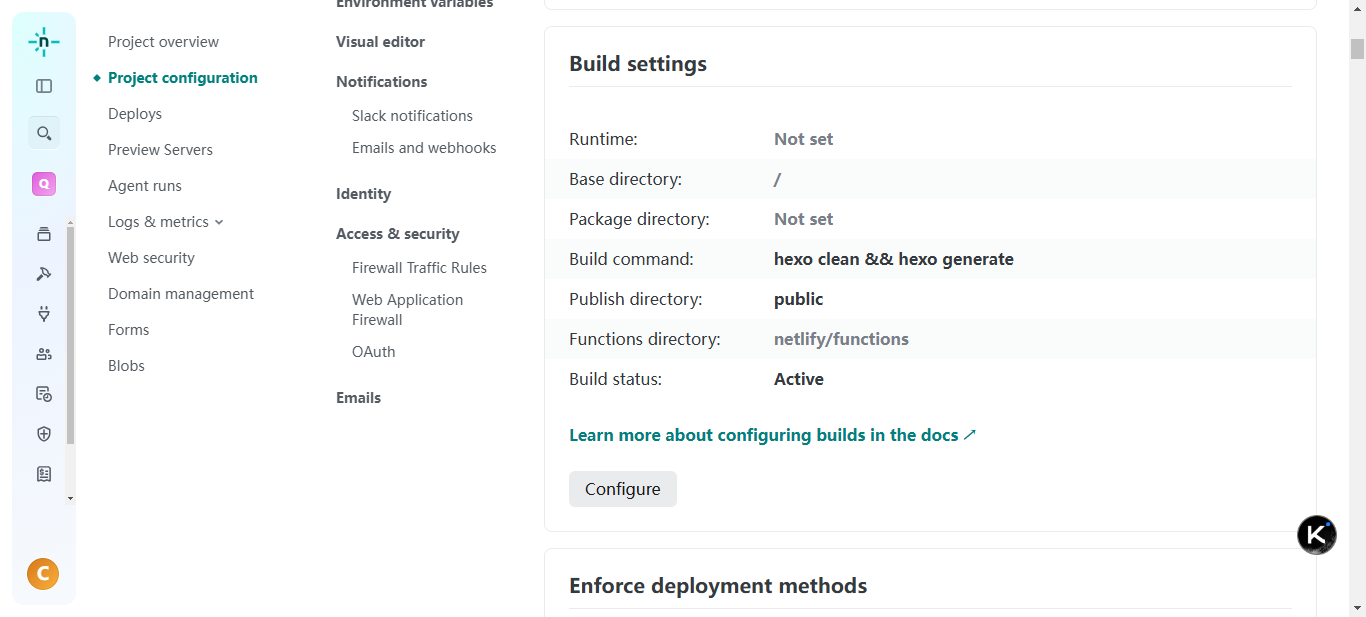Expand the Logs & metrics submenu

(x=165, y=222)
